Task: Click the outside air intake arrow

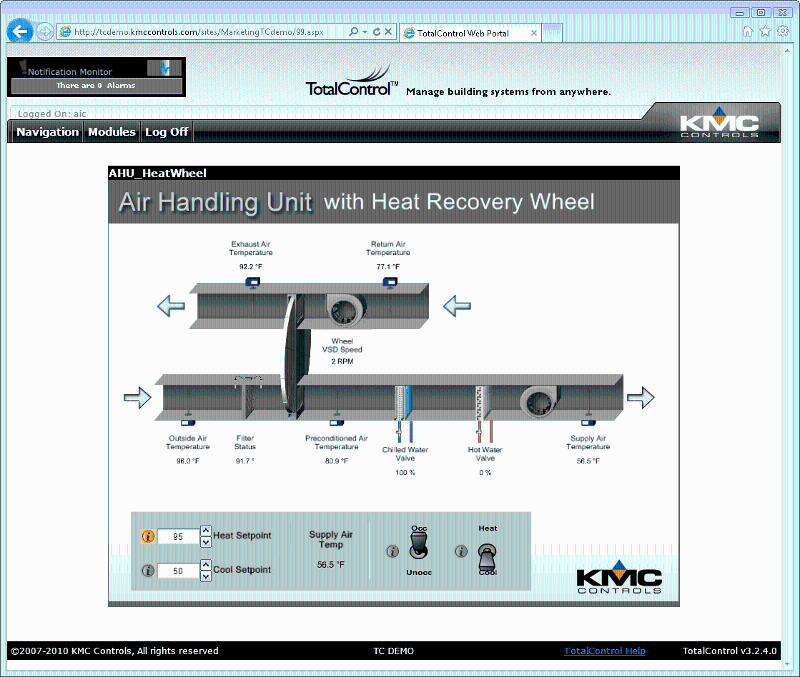Action: tap(138, 397)
